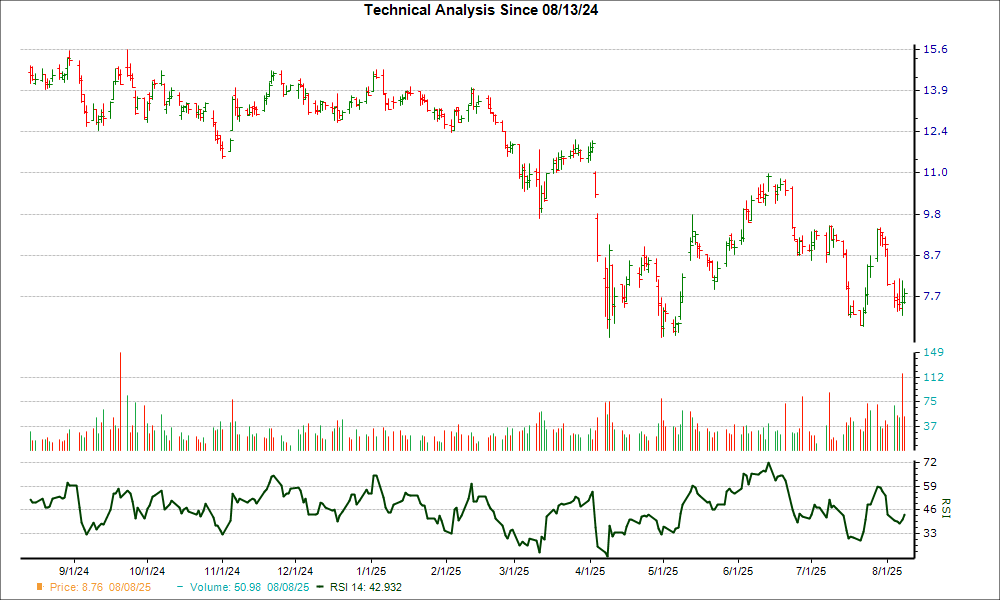Click the 3/1/25 date label
Image resolution: width=1000 pixels, height=600 pixels.
pyautogui.click(x=514, y=571)
